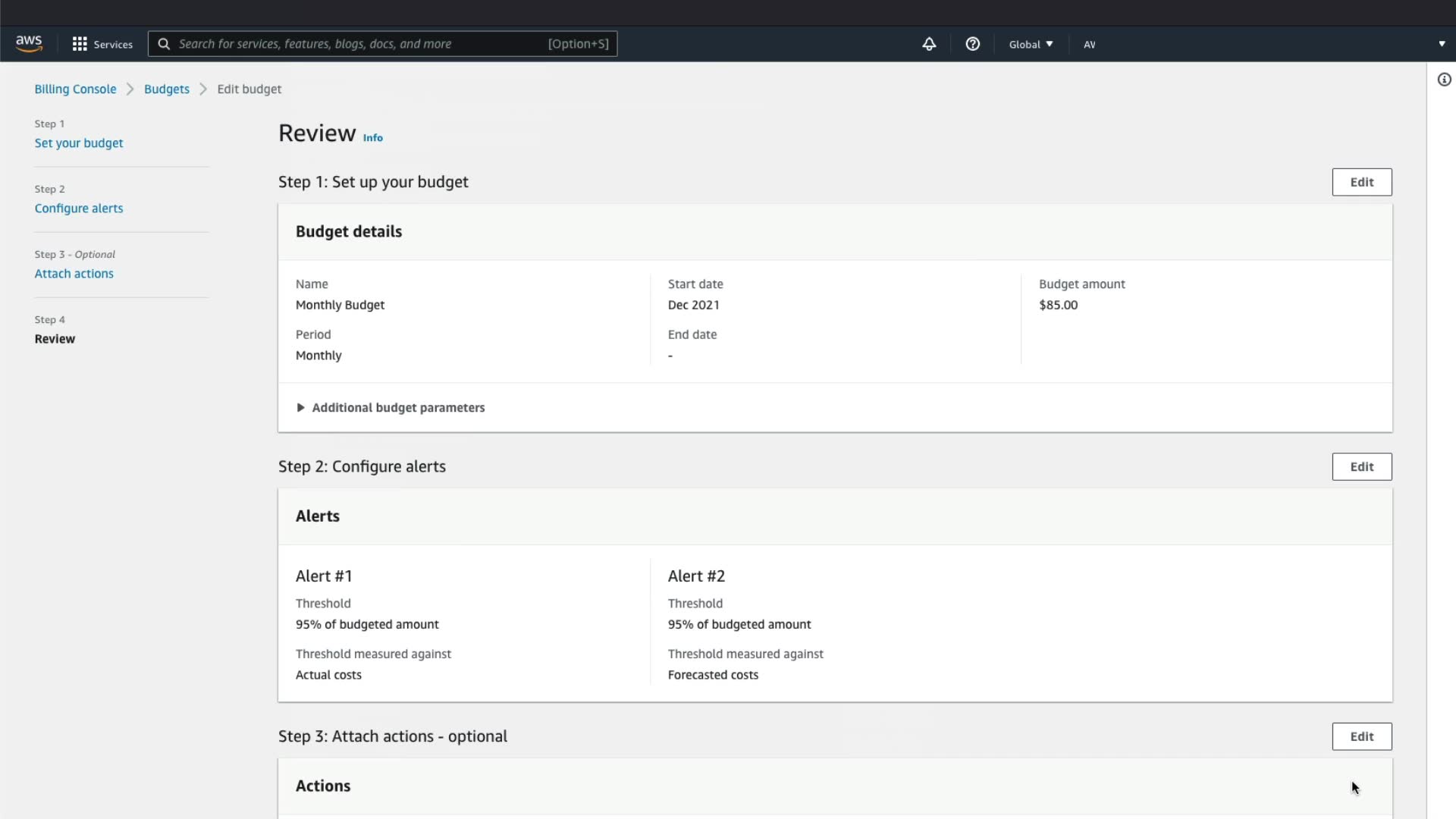The width and height of the screenshot is (1456, 819).
Task: Open the AV account menu
Action: [x=1089, y=44]
